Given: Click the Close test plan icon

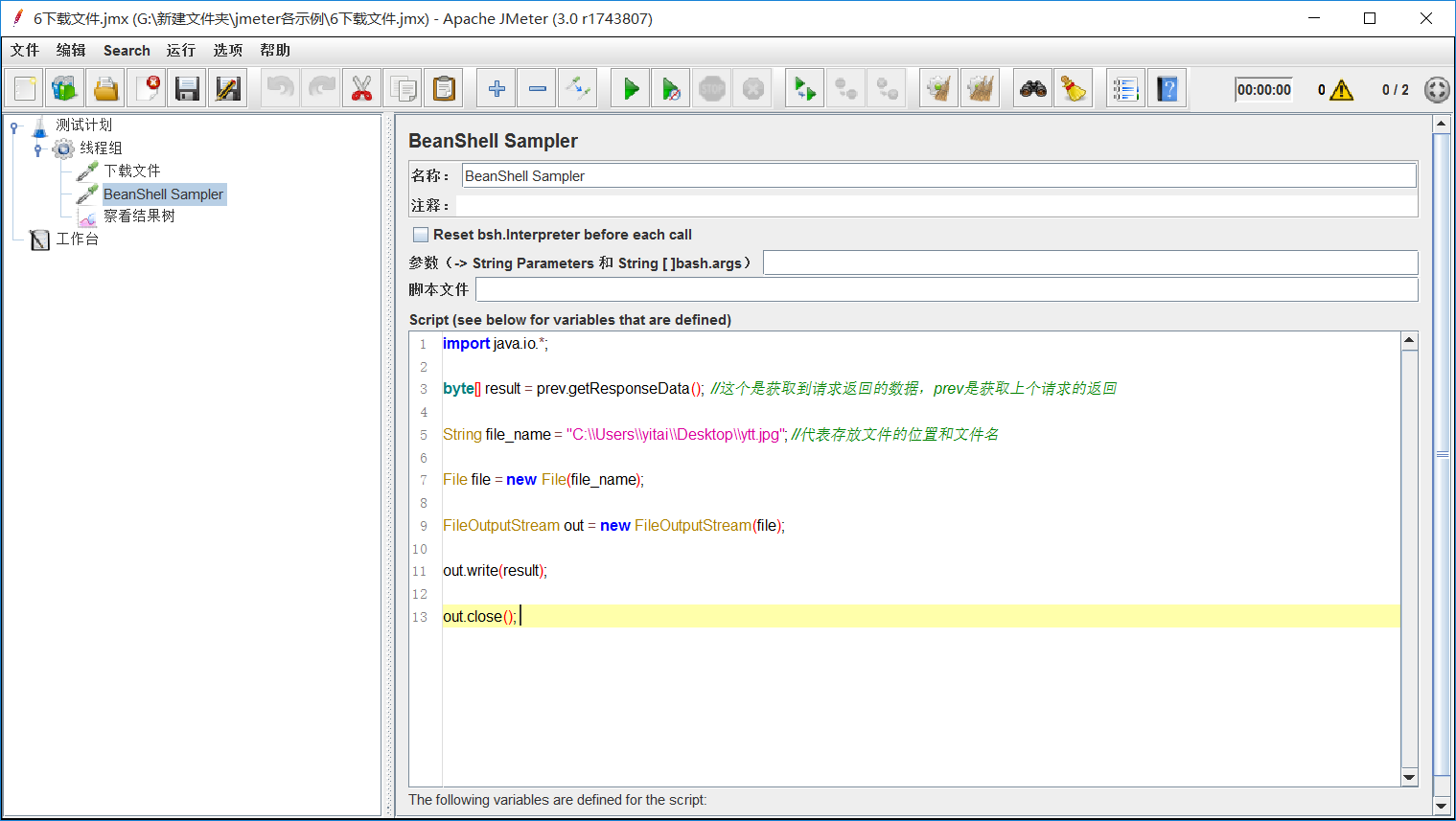Looking at the screenshot, I should point(148,89).
